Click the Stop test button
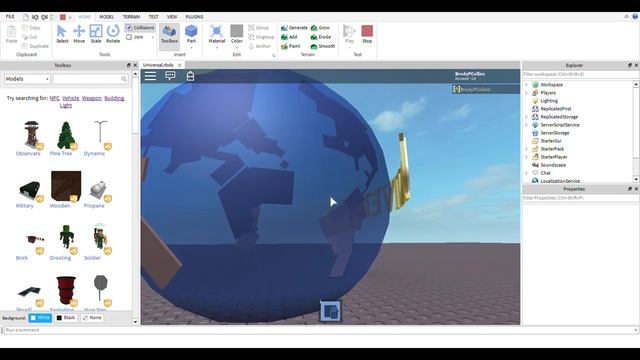This screenshot has height=360, width=640. (367, 34)
